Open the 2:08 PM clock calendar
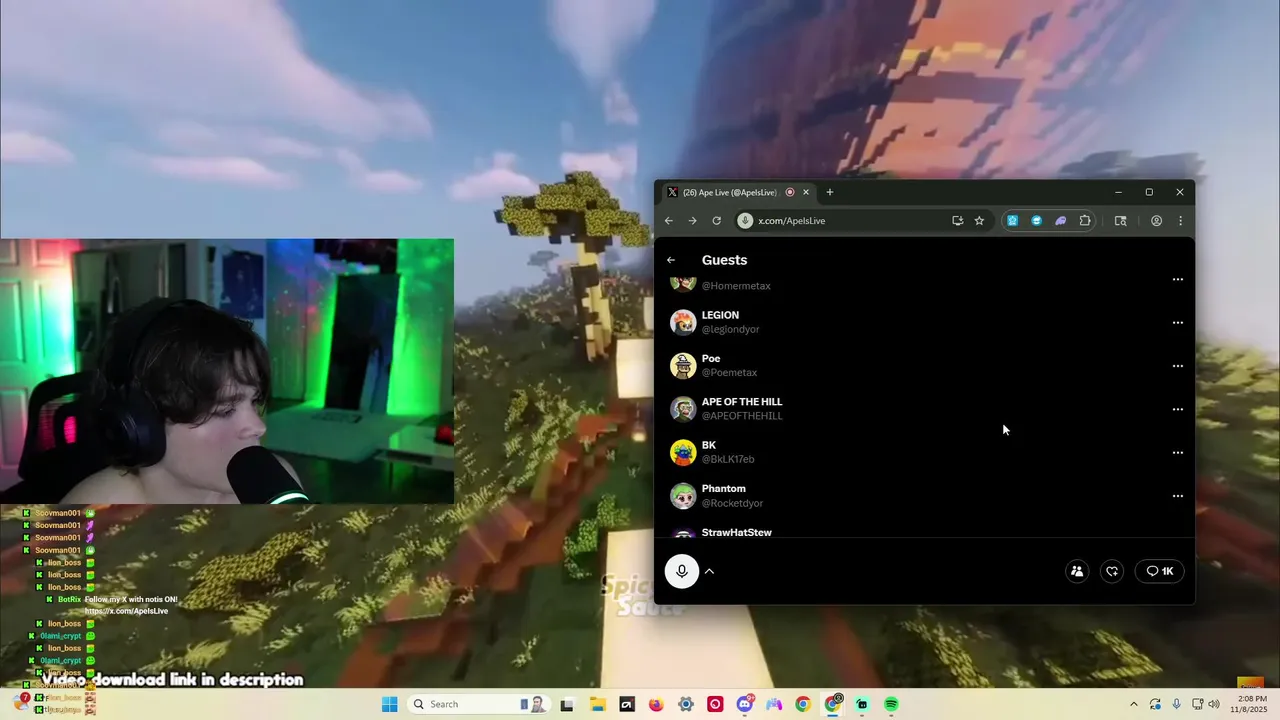This screenshot has width=1280, height=720. tap(1251, 704)
